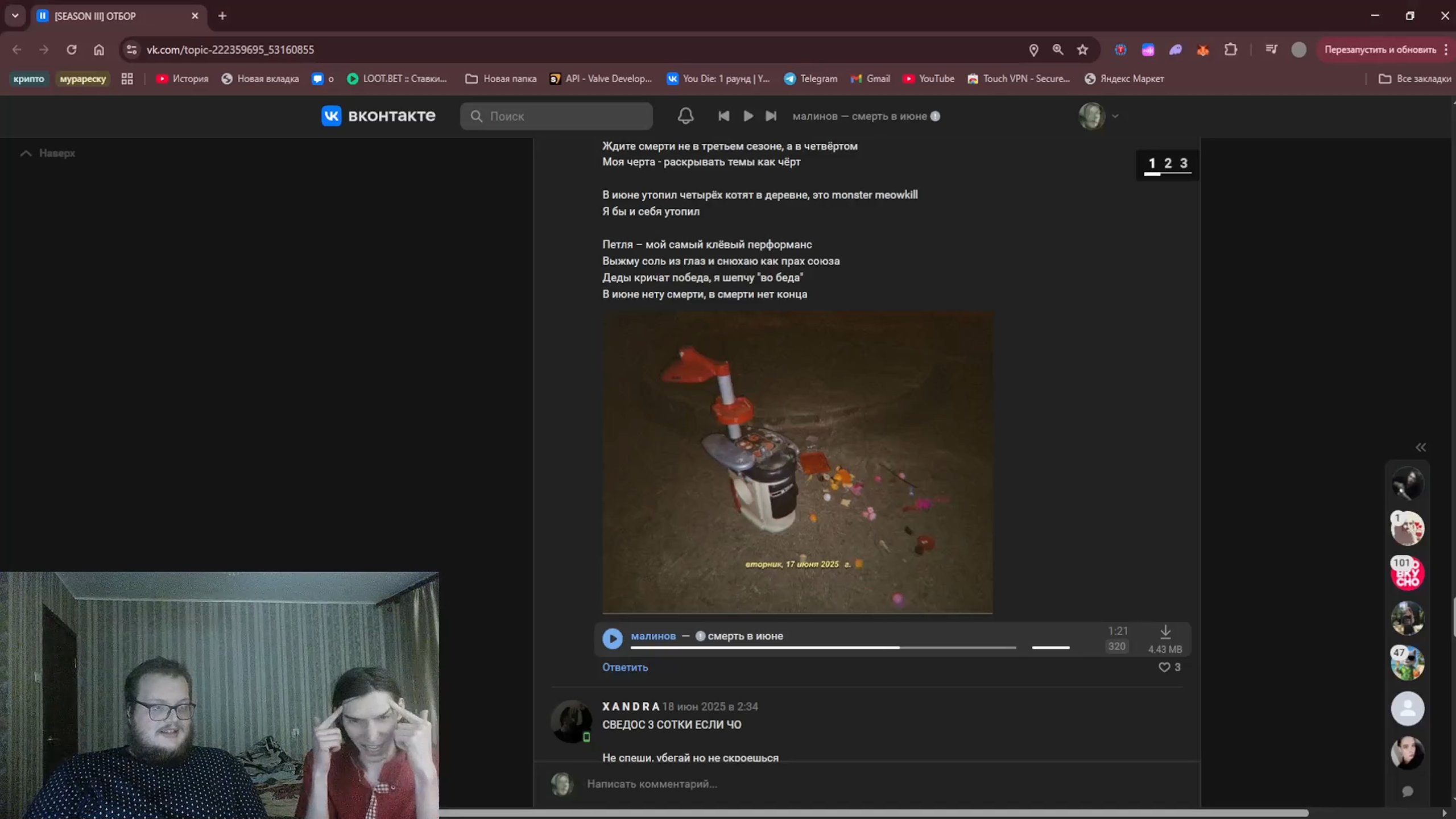This screenshot has width=1456, height=819.
Task: Open profile menu dropdown arrow
Action: tap(1115, 116)
